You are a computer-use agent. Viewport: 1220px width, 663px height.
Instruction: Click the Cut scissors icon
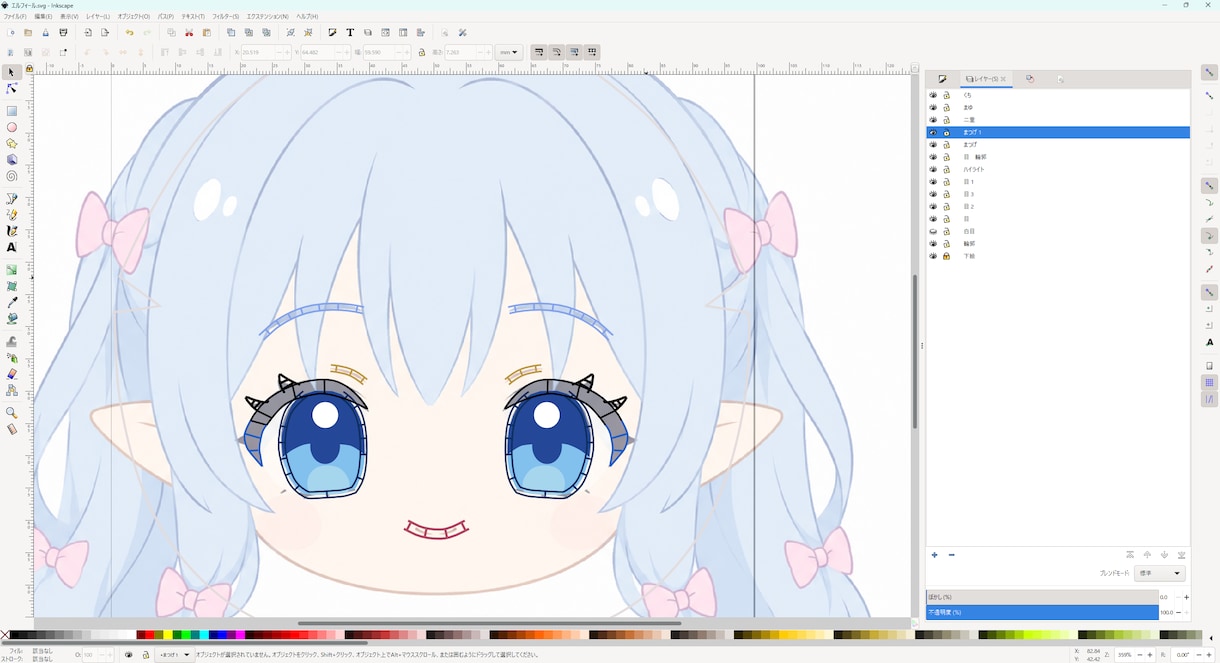[x=189, y=33]
